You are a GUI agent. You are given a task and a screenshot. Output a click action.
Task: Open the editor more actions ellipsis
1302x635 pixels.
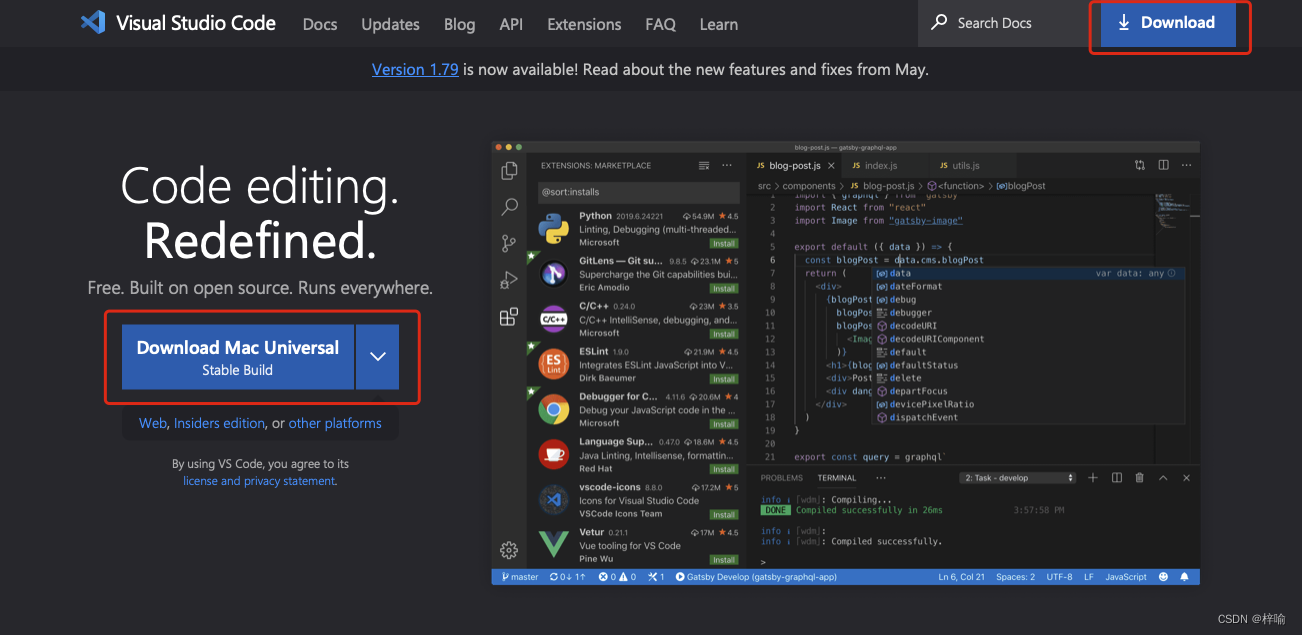[x=1186, y=165]
